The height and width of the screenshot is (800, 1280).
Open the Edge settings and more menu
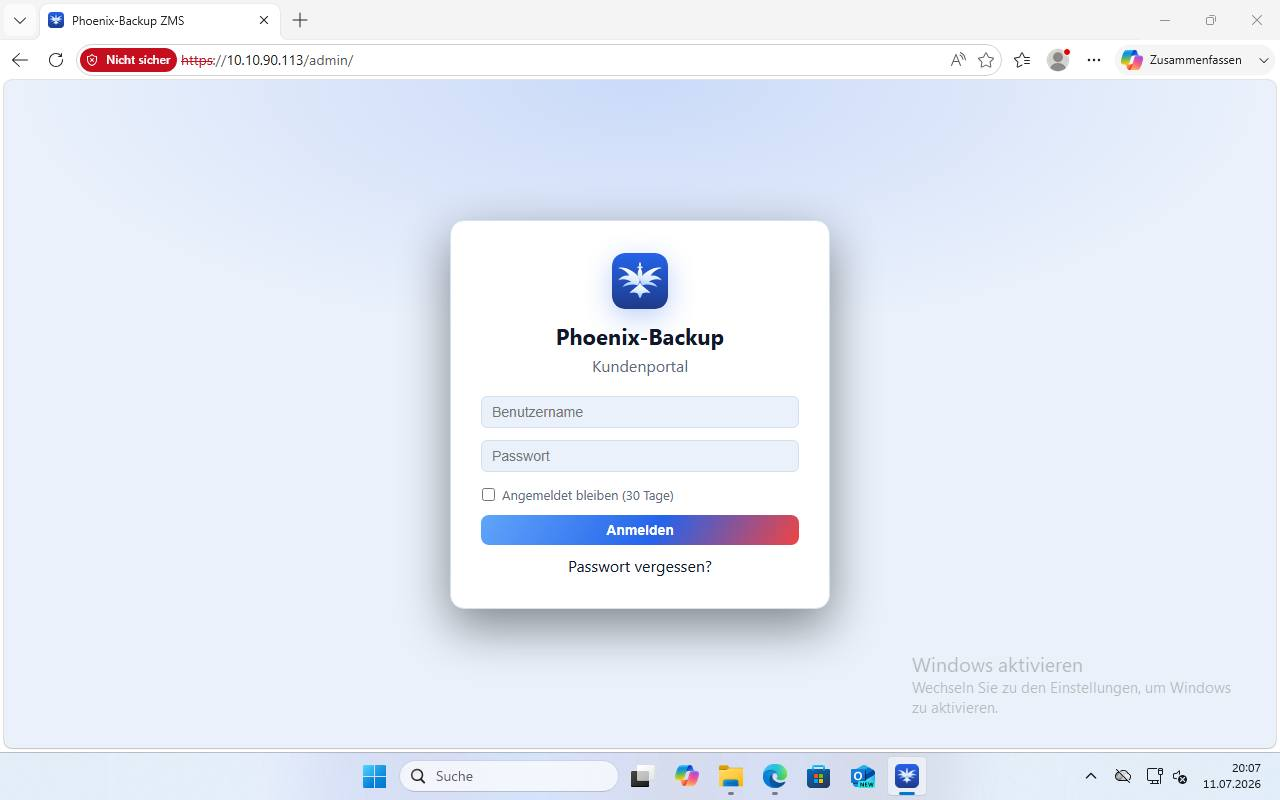click(x=1094, y=60)
